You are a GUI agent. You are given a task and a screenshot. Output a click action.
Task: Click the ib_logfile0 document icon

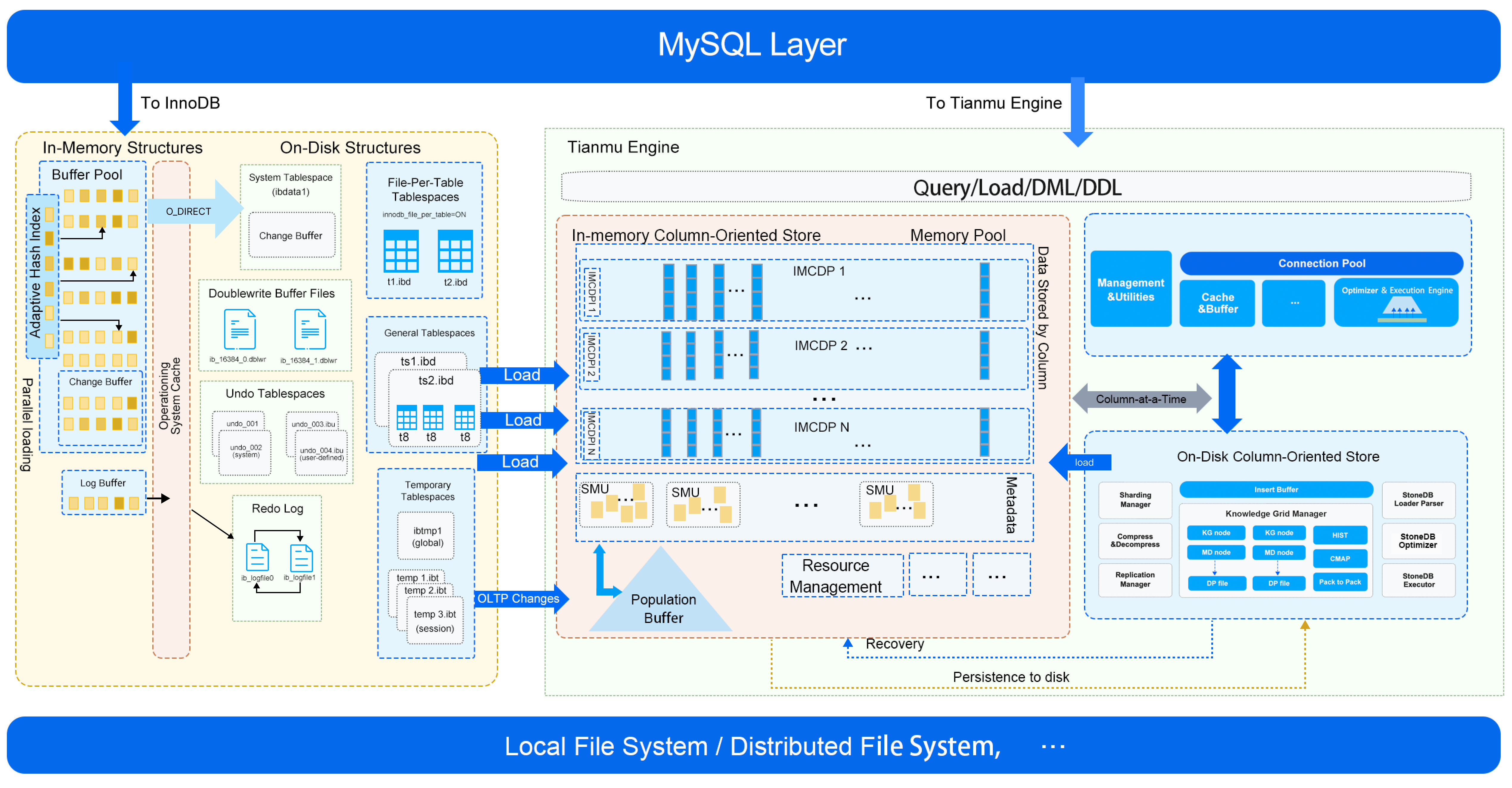pyautogui.click(x=257, y=557)
